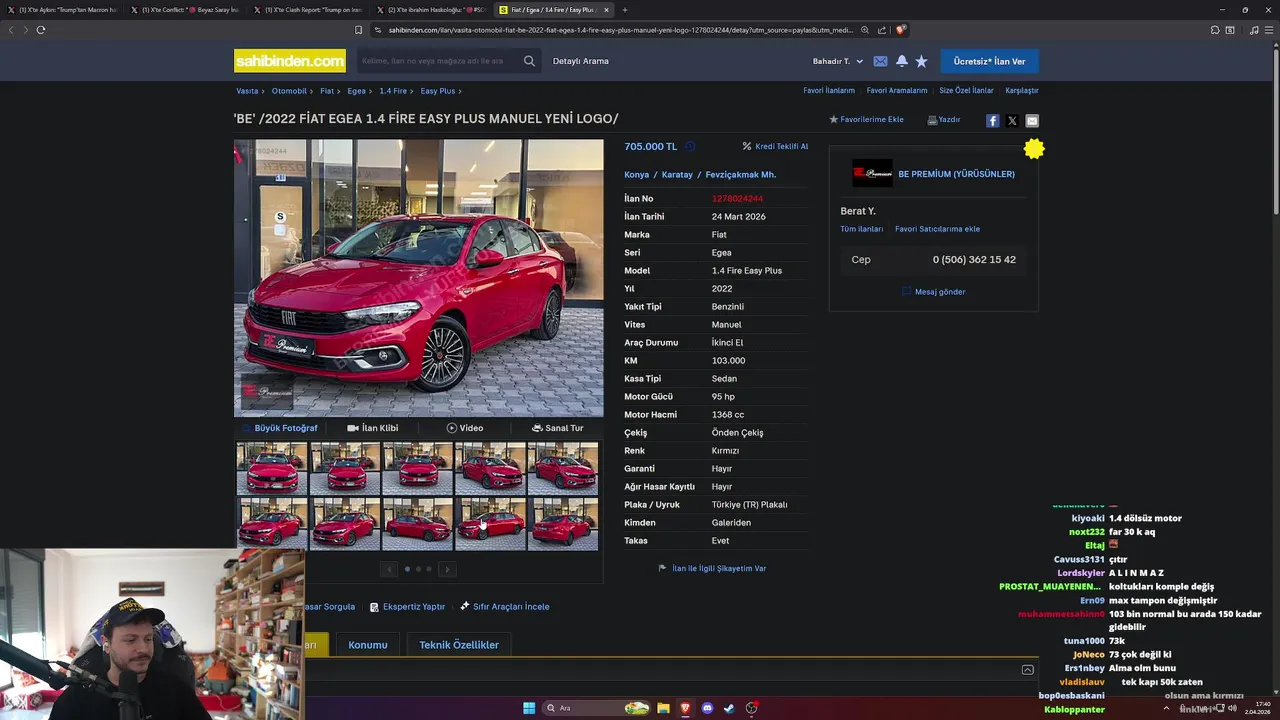Open Steam from taskbar

tap(729, 708)
